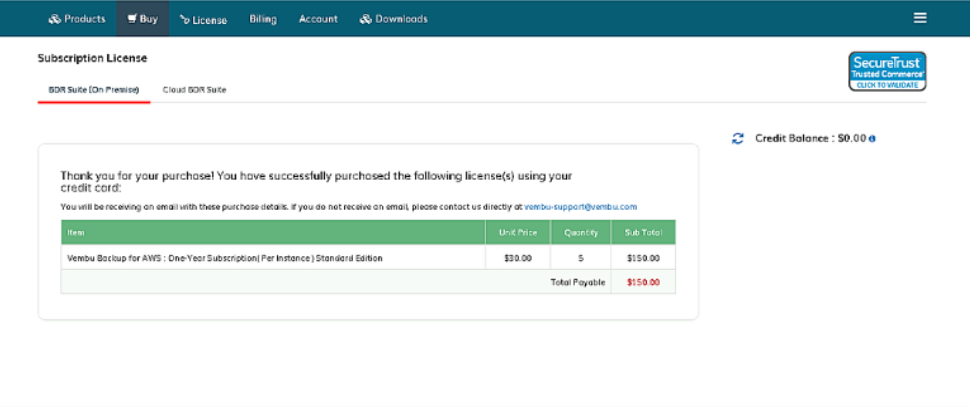
Task: Click the Quantity column header
Action: [581, 233]
